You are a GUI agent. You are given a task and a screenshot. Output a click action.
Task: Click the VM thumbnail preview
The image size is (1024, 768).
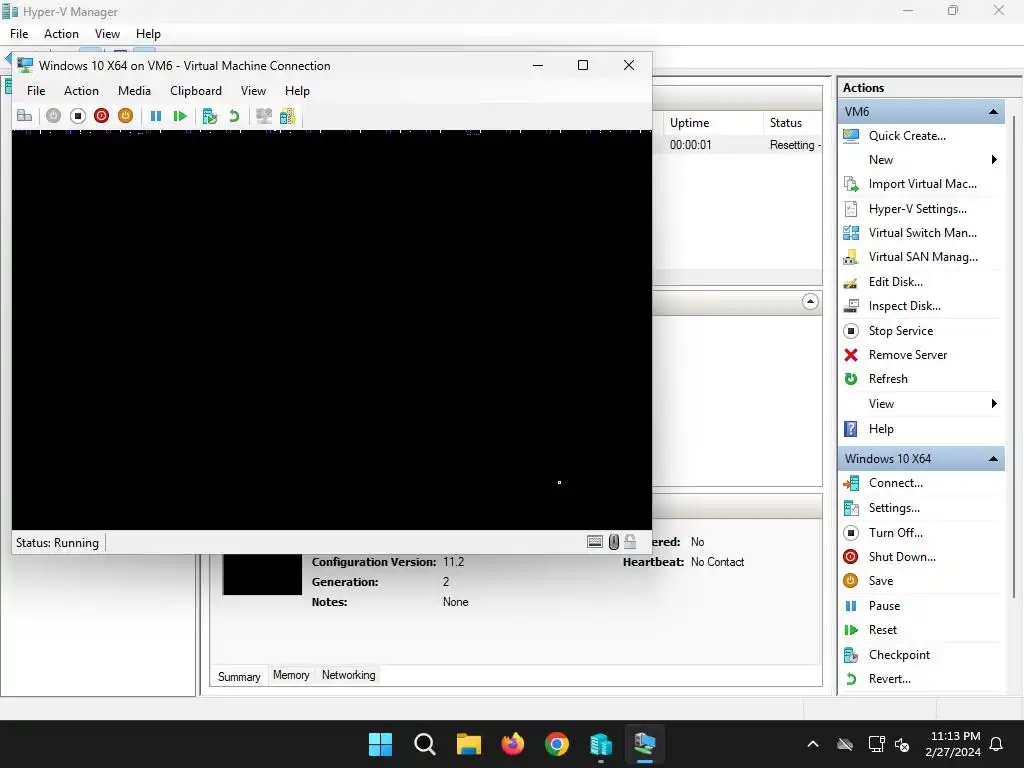point(263,574)
